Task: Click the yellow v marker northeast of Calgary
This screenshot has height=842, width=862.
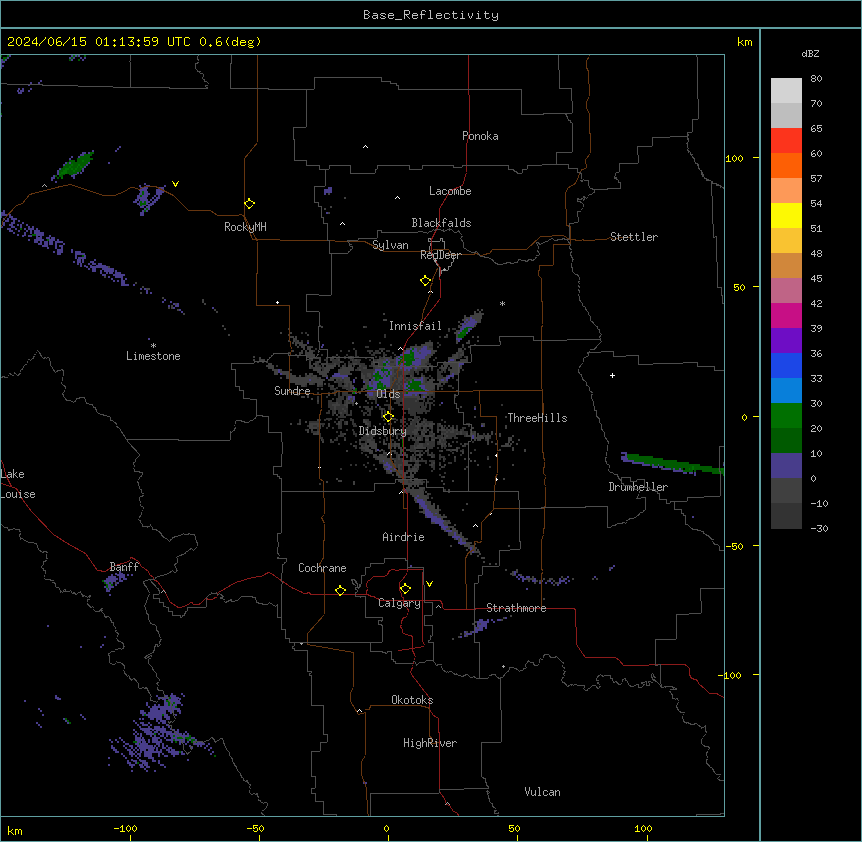Action: 429,584
